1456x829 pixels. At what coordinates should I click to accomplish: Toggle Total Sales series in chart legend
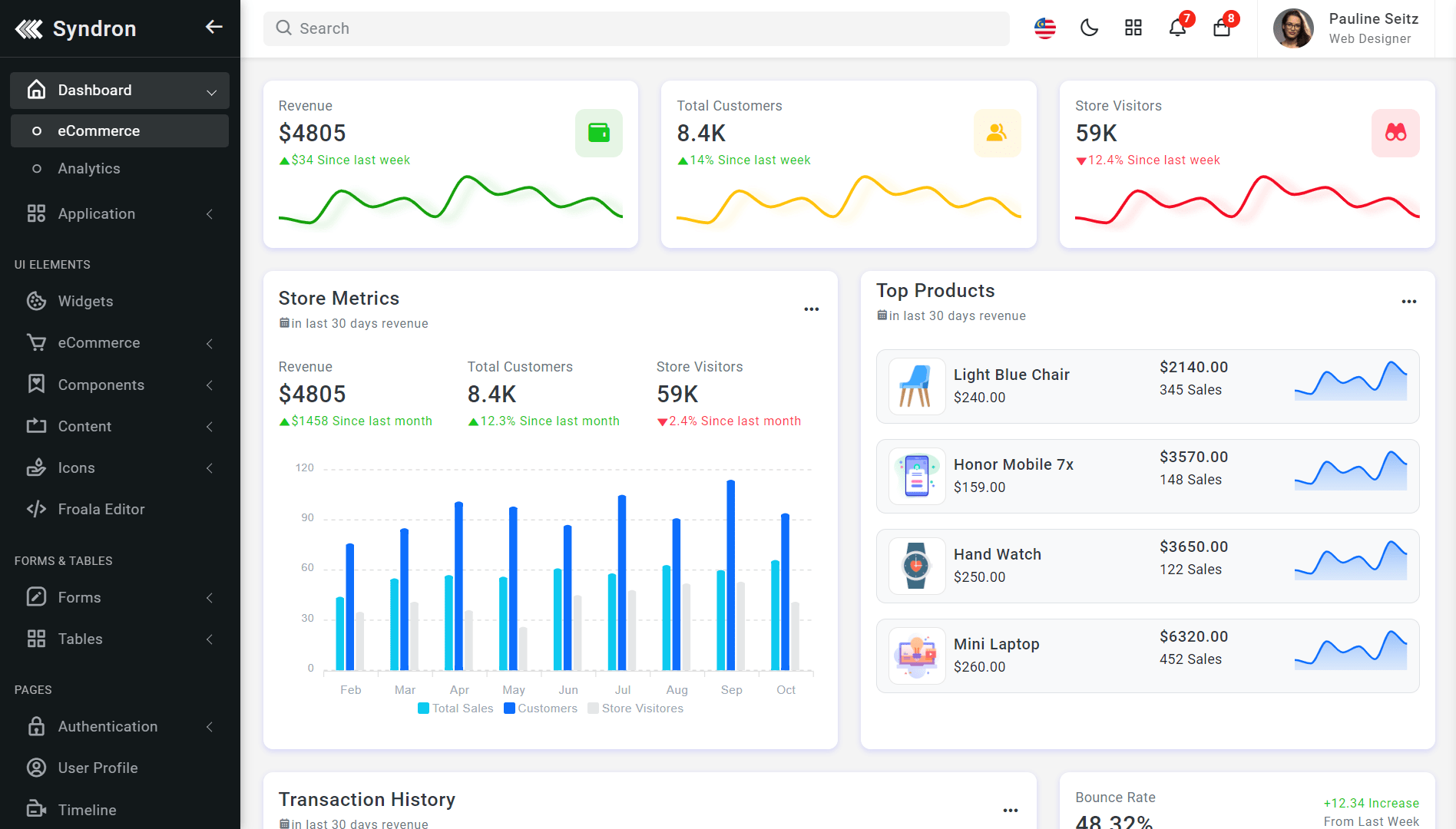click(455, 708)
